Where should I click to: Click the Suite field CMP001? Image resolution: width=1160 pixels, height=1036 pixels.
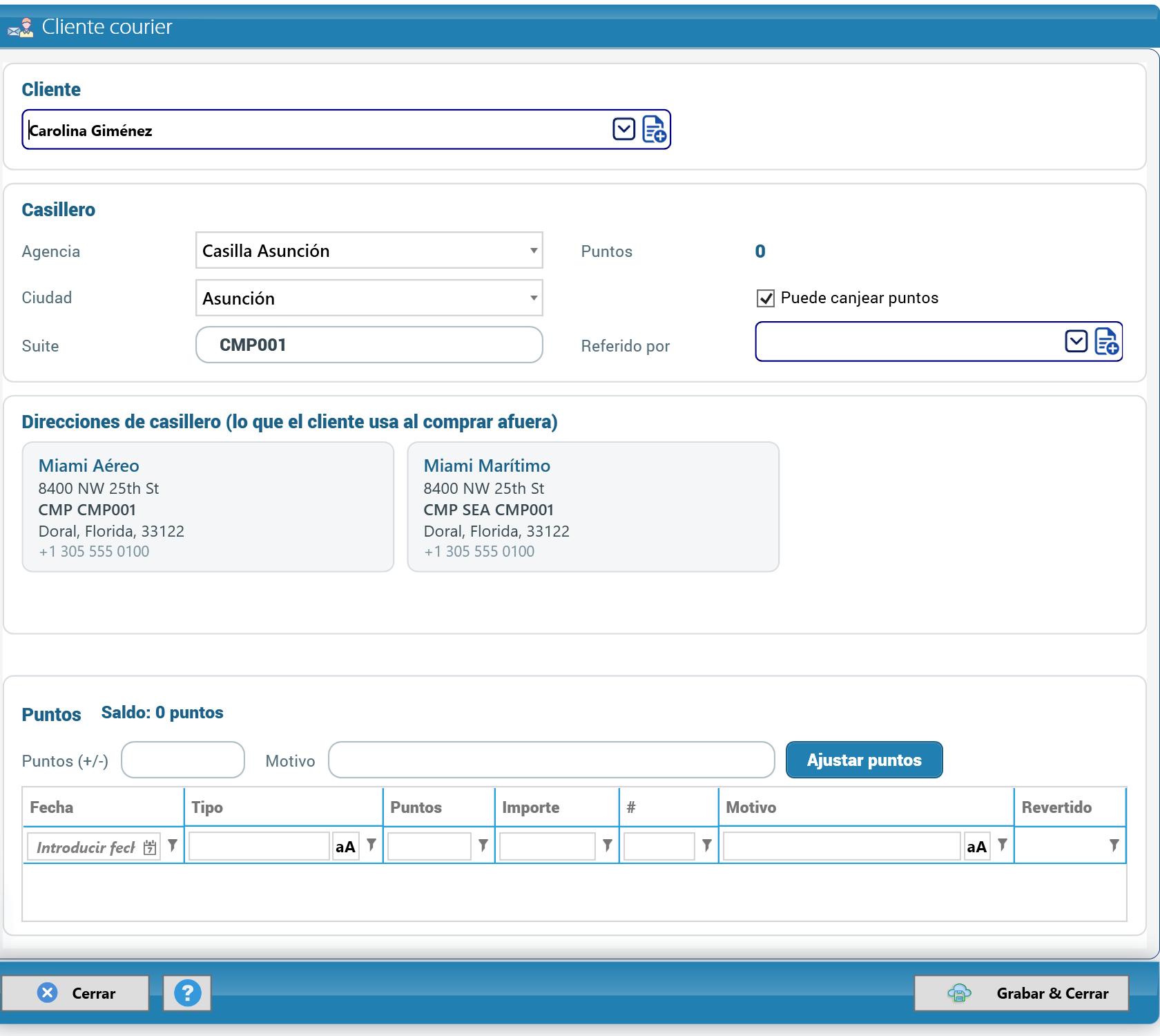[369, 345]
